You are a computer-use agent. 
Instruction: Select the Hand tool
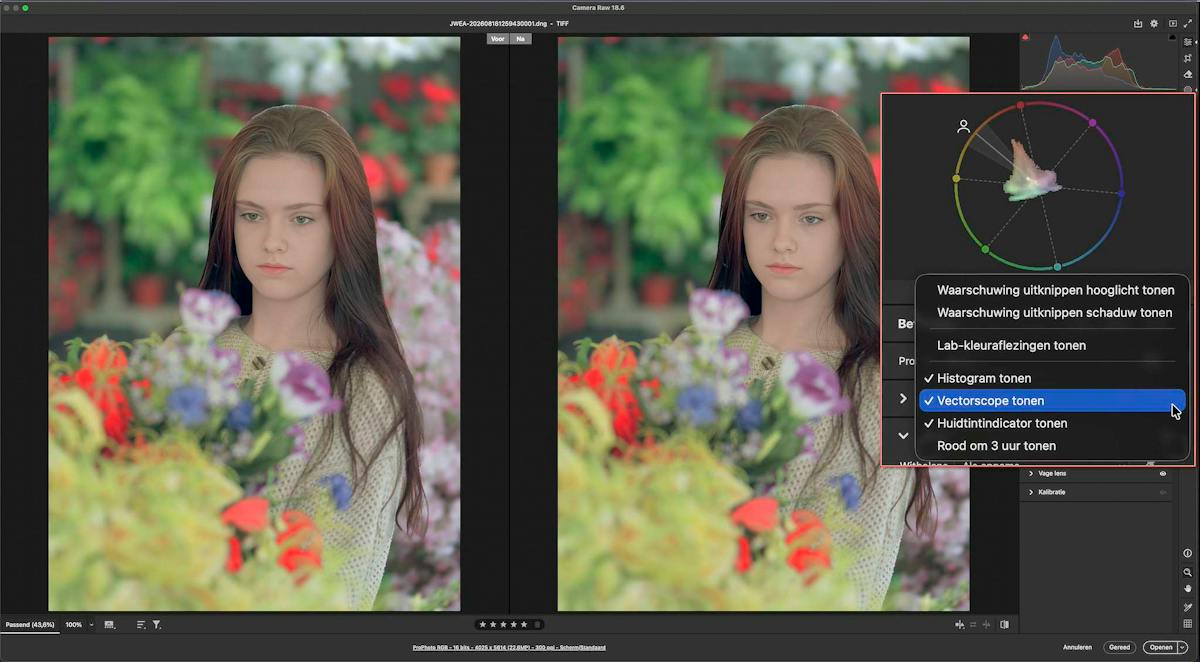[1187, 589]
